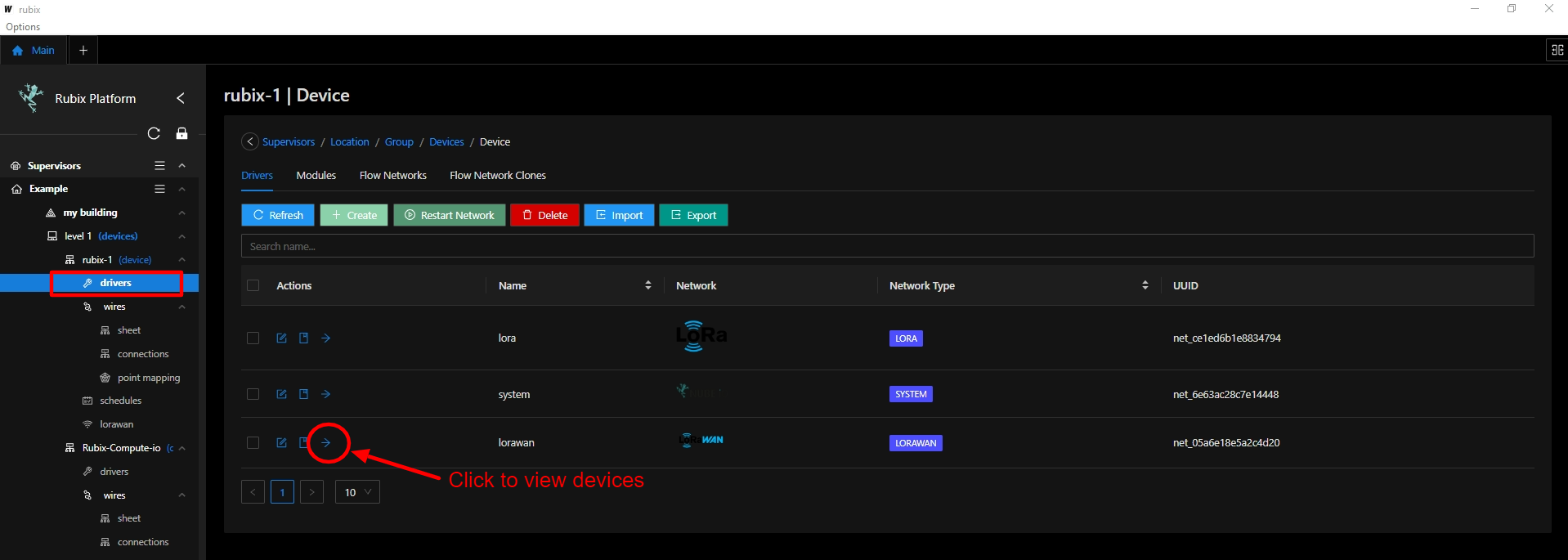Click the Restart Network button
1568x560 pixels.
pos(450,215)
